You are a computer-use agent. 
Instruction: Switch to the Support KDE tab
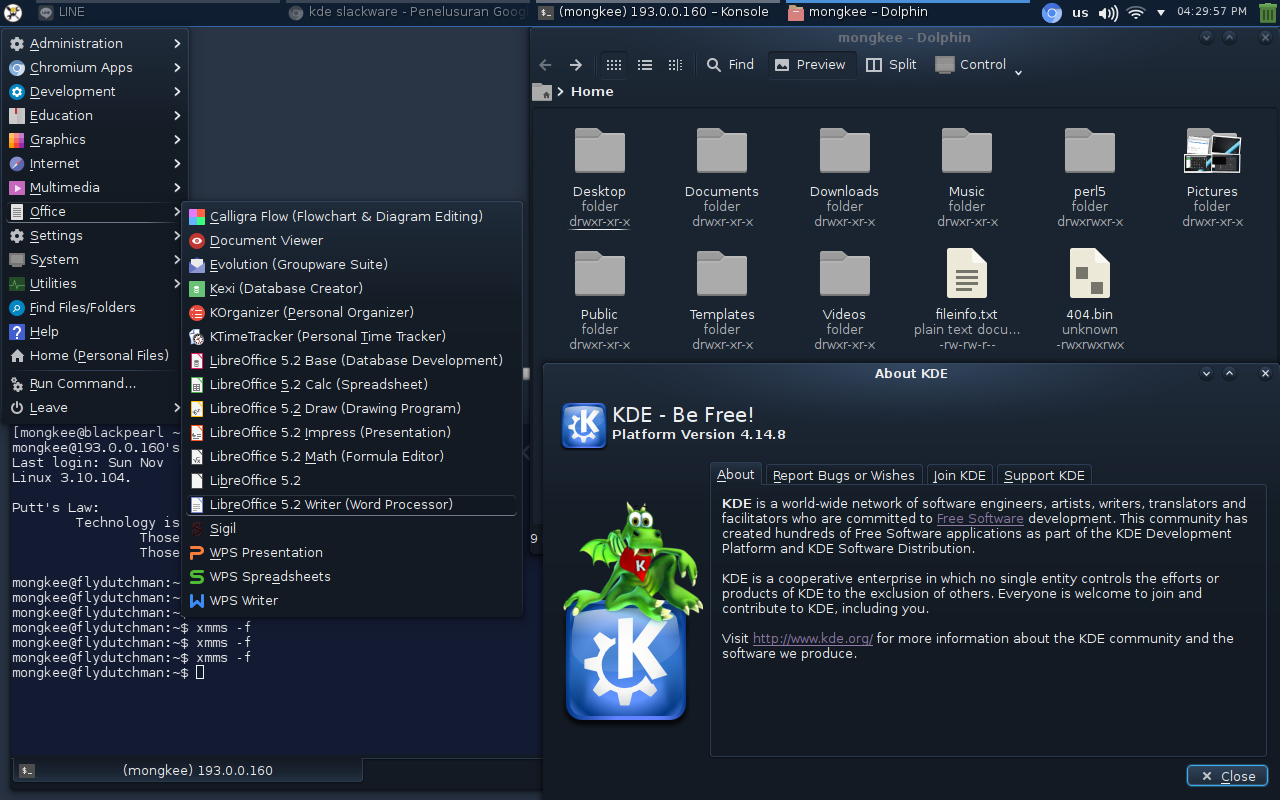click(x=1044, y=475)
